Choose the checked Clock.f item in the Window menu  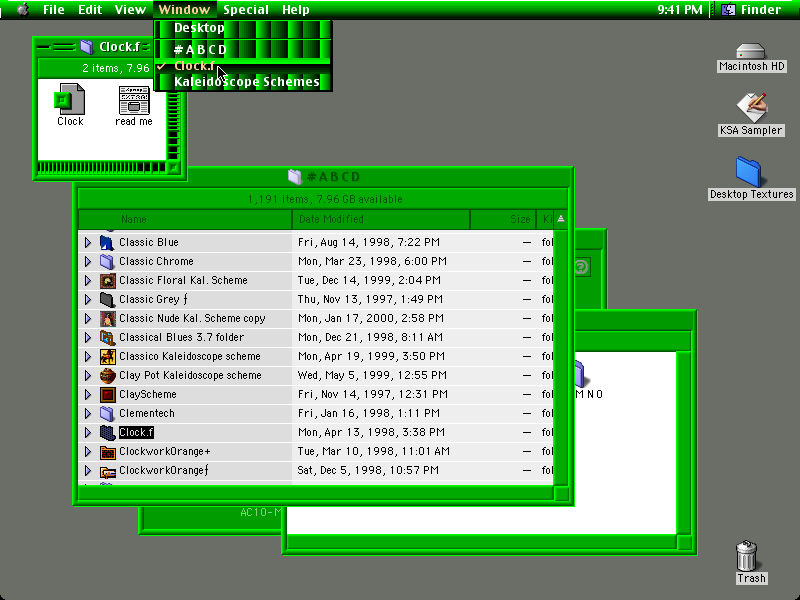[x=243, y=66]
